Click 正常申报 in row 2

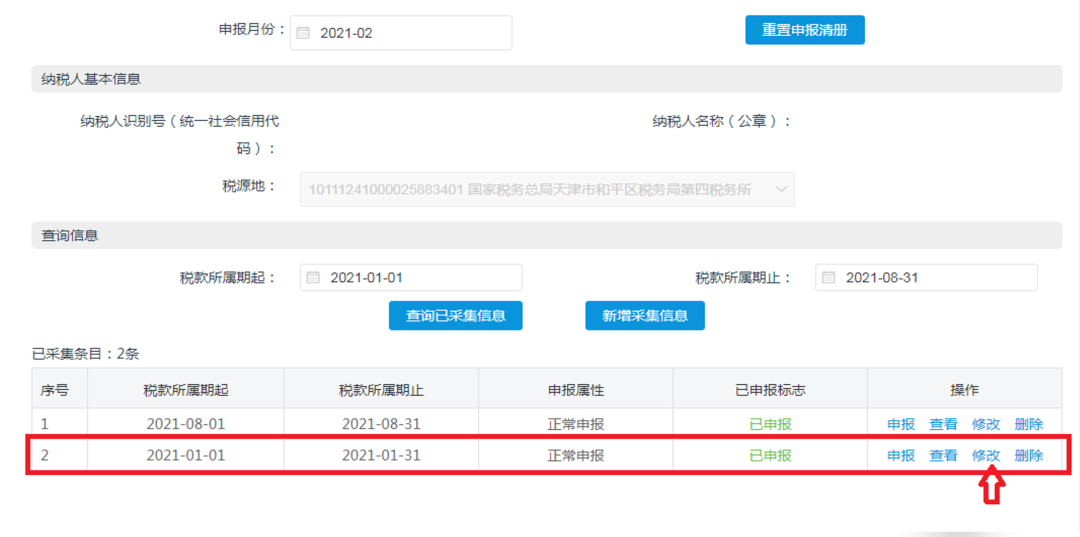click(576, 455)
